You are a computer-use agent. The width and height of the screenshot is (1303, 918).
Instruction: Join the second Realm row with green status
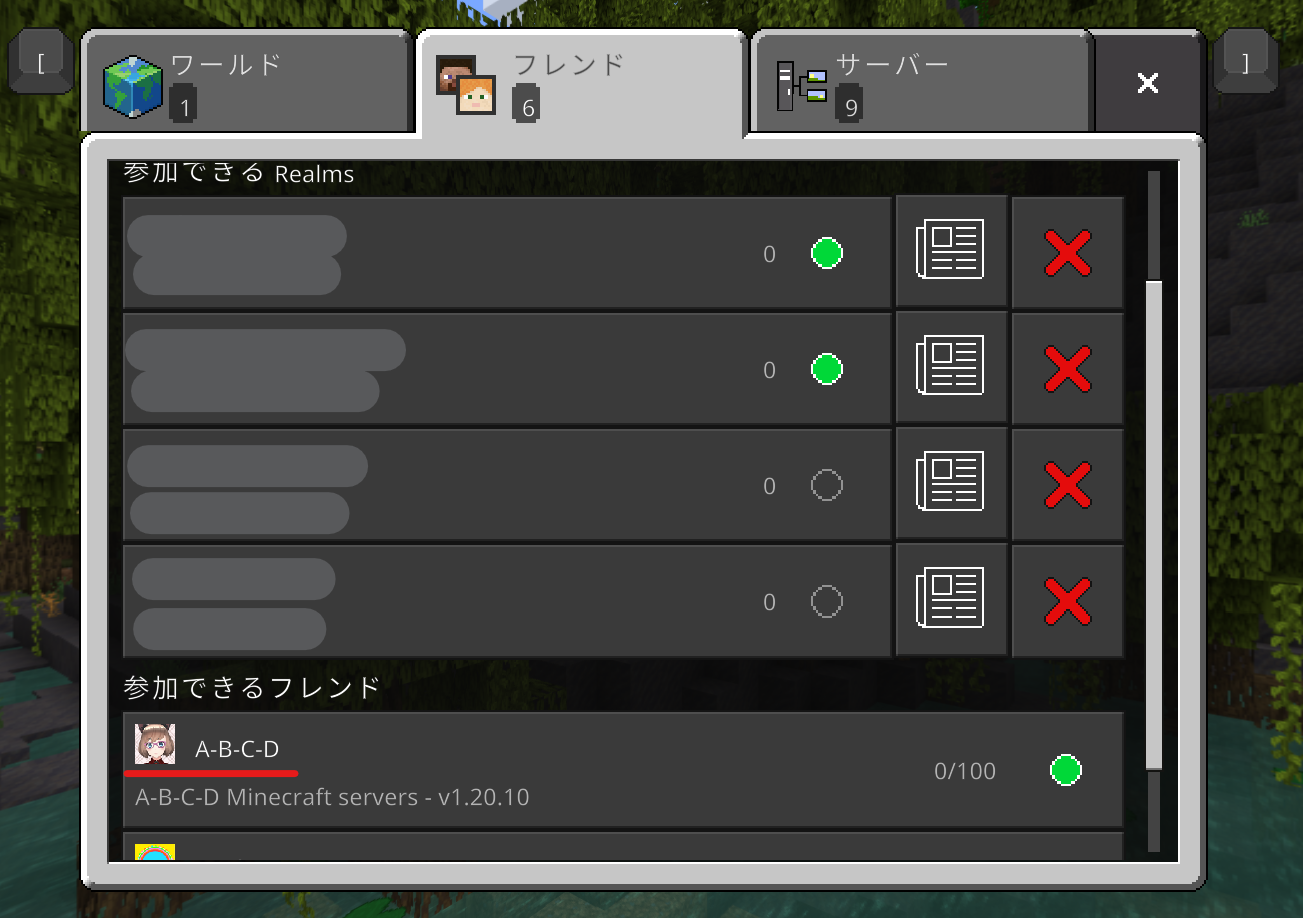pos(507,368)
